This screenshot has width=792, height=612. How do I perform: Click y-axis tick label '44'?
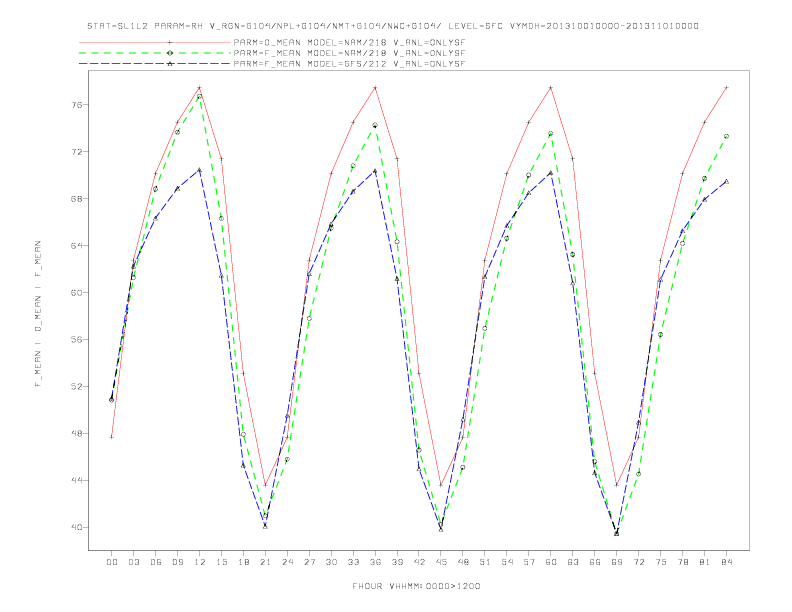[77, 480]
